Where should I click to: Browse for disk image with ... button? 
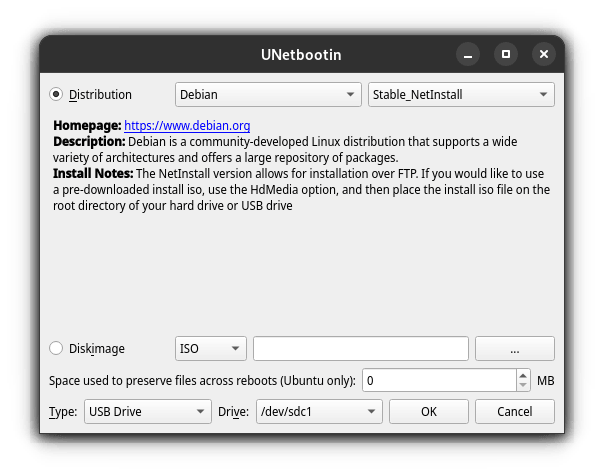coord(514,348)
